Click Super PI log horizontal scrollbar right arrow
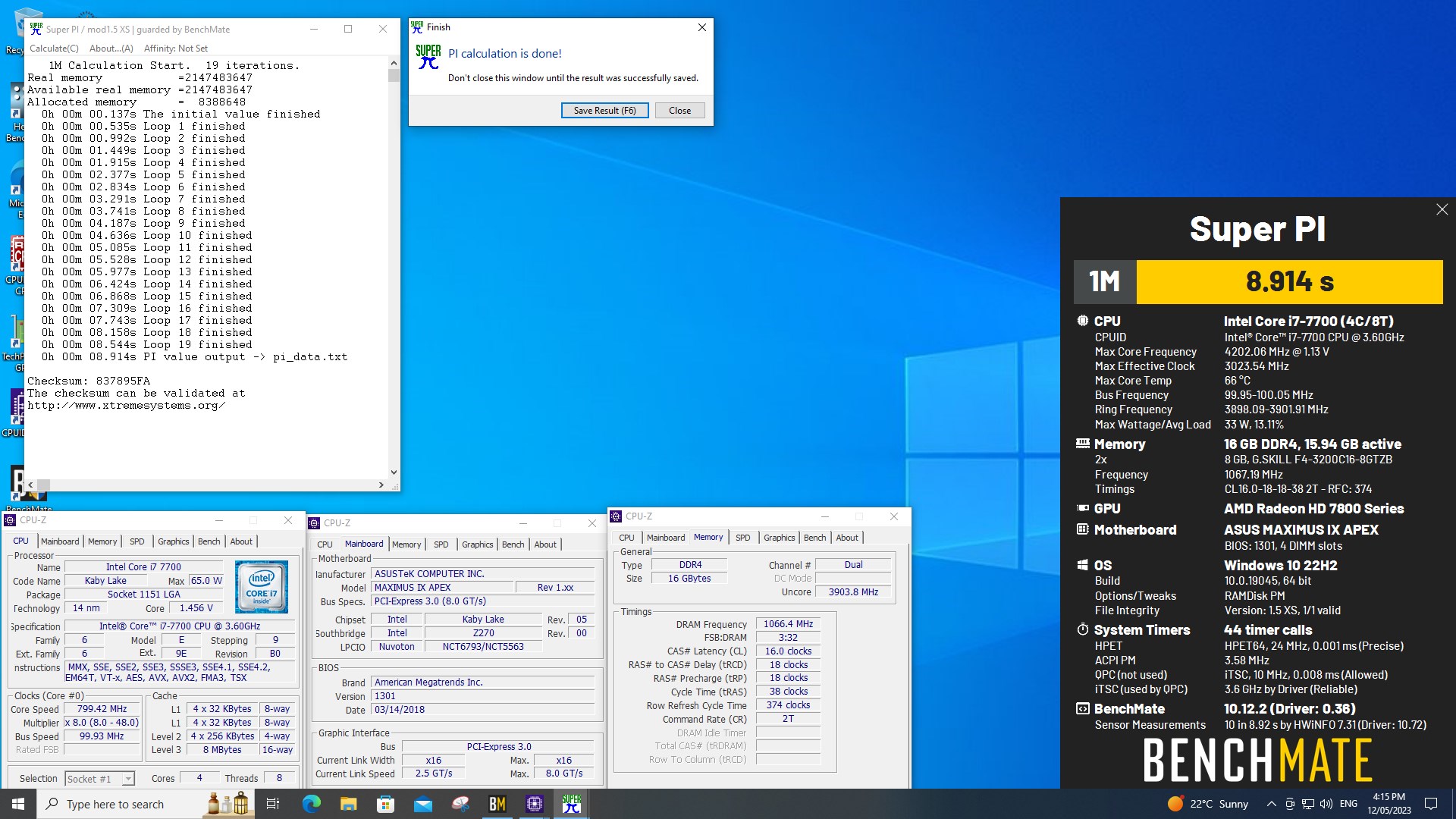Screen dimensions: 1456x819 tap(381, 485)
